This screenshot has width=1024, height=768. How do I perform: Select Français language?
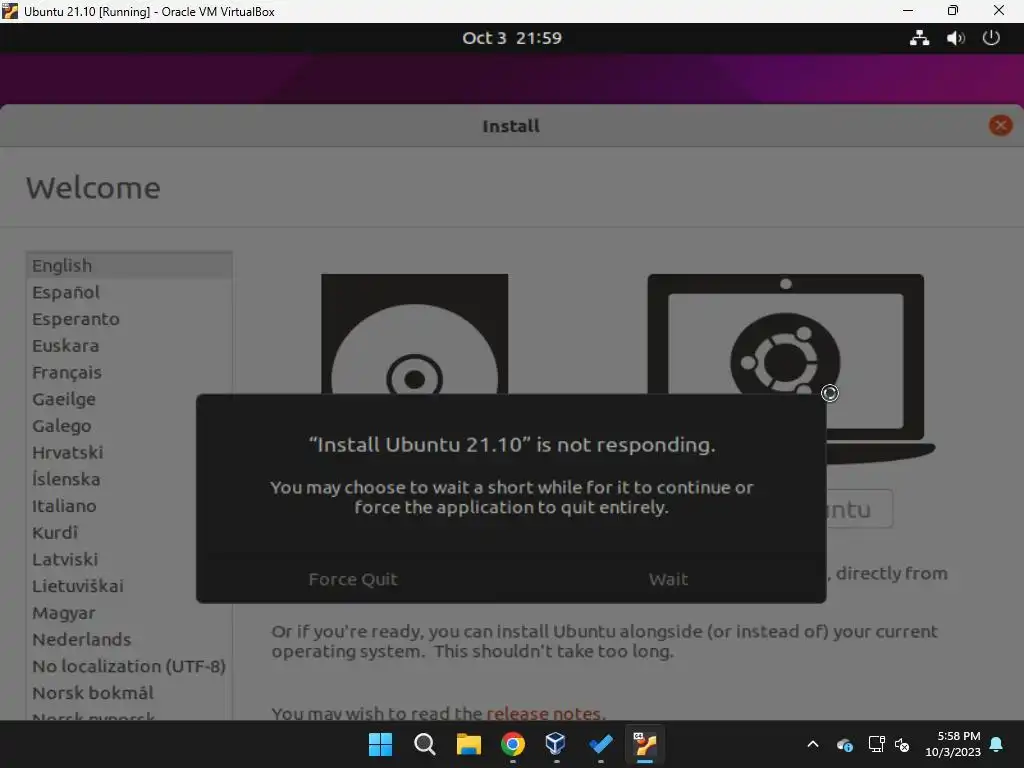tap(129, 373)
